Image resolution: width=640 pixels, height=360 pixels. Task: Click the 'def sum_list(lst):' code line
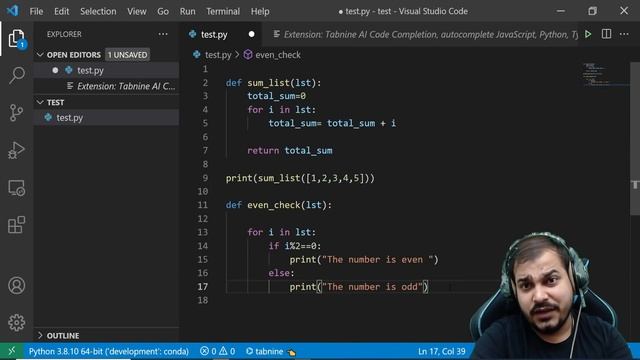pyautogui.click(x=273, y=83)
